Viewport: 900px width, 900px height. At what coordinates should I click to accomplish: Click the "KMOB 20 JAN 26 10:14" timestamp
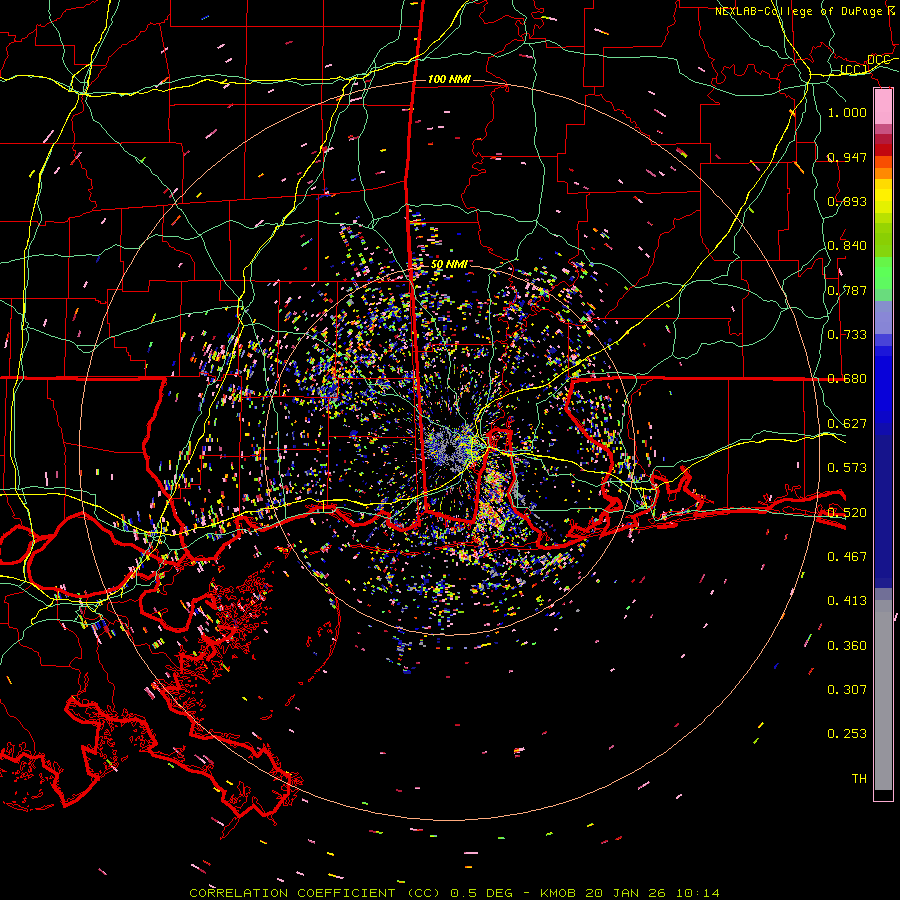click(630, 893)
